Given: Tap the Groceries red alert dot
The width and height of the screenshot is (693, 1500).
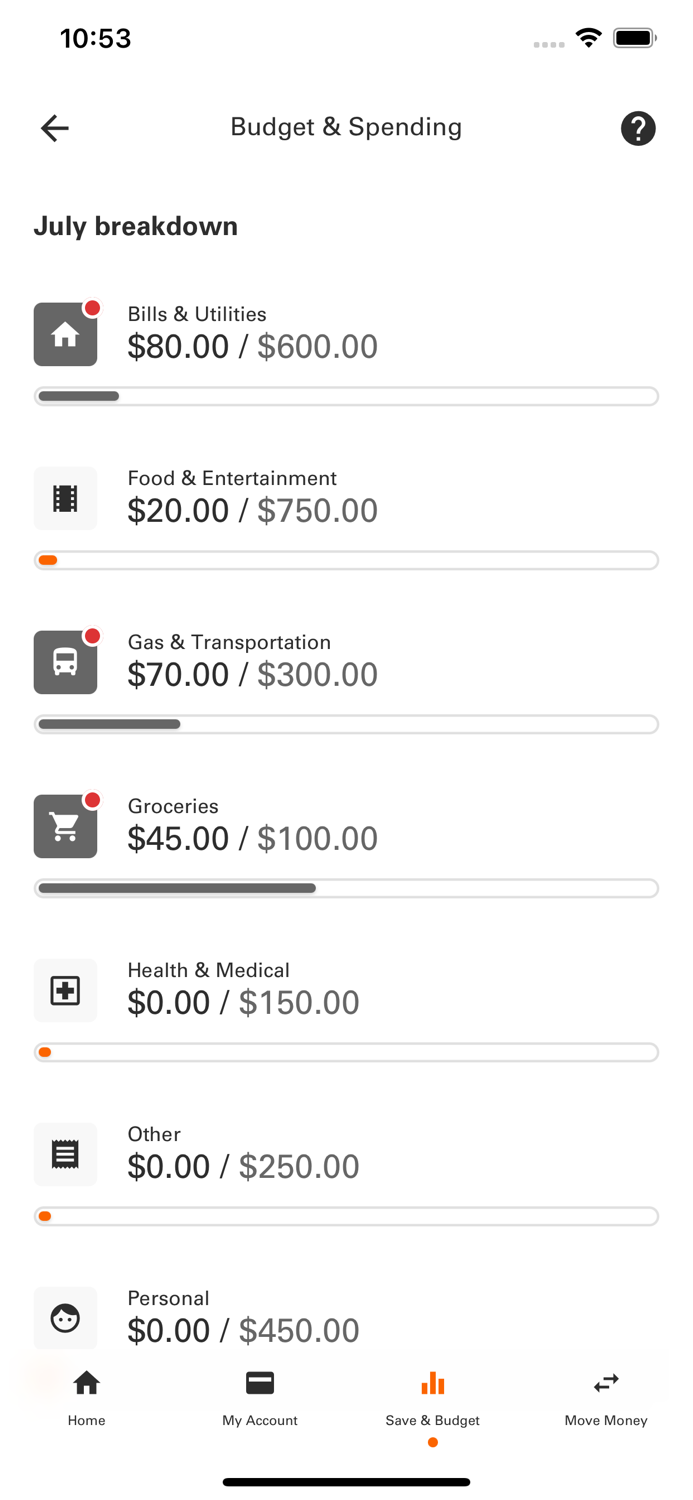Looking at the screenshot, I should coord(93,800).
